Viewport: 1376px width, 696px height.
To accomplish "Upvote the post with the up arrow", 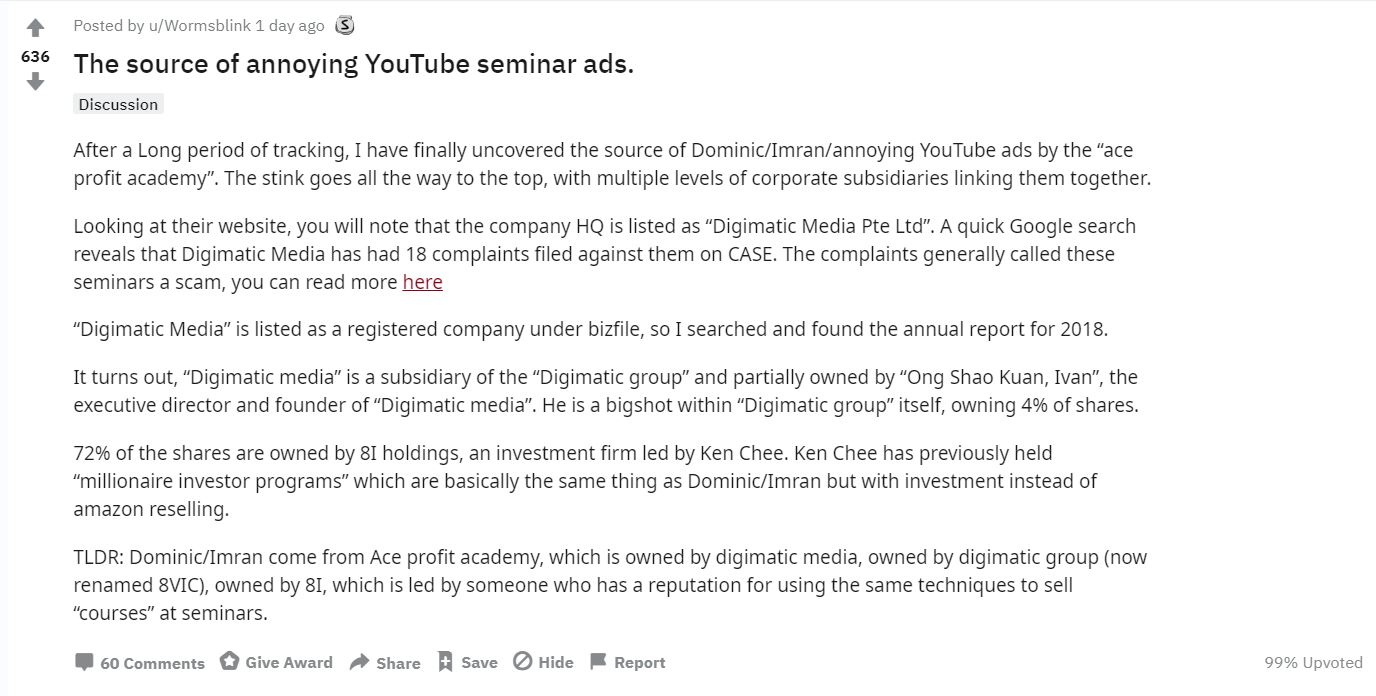I will 35,28.
